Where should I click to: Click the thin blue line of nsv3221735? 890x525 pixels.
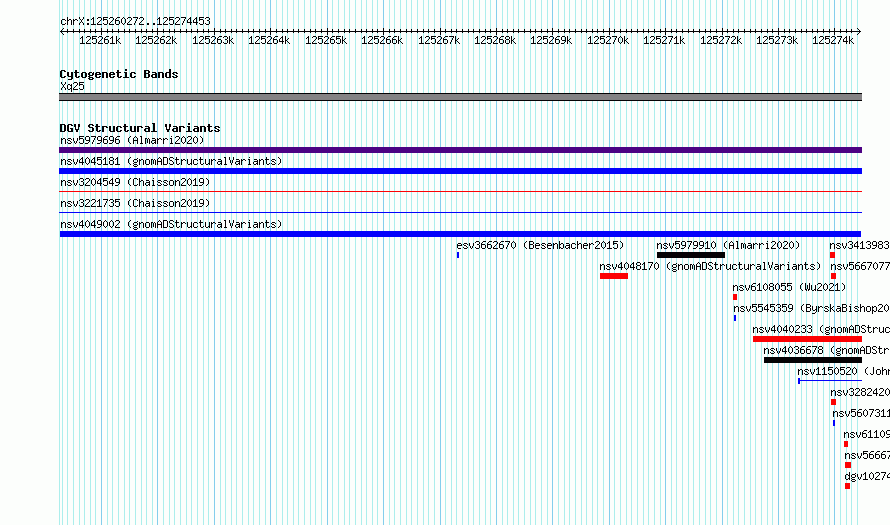[460, 213]
